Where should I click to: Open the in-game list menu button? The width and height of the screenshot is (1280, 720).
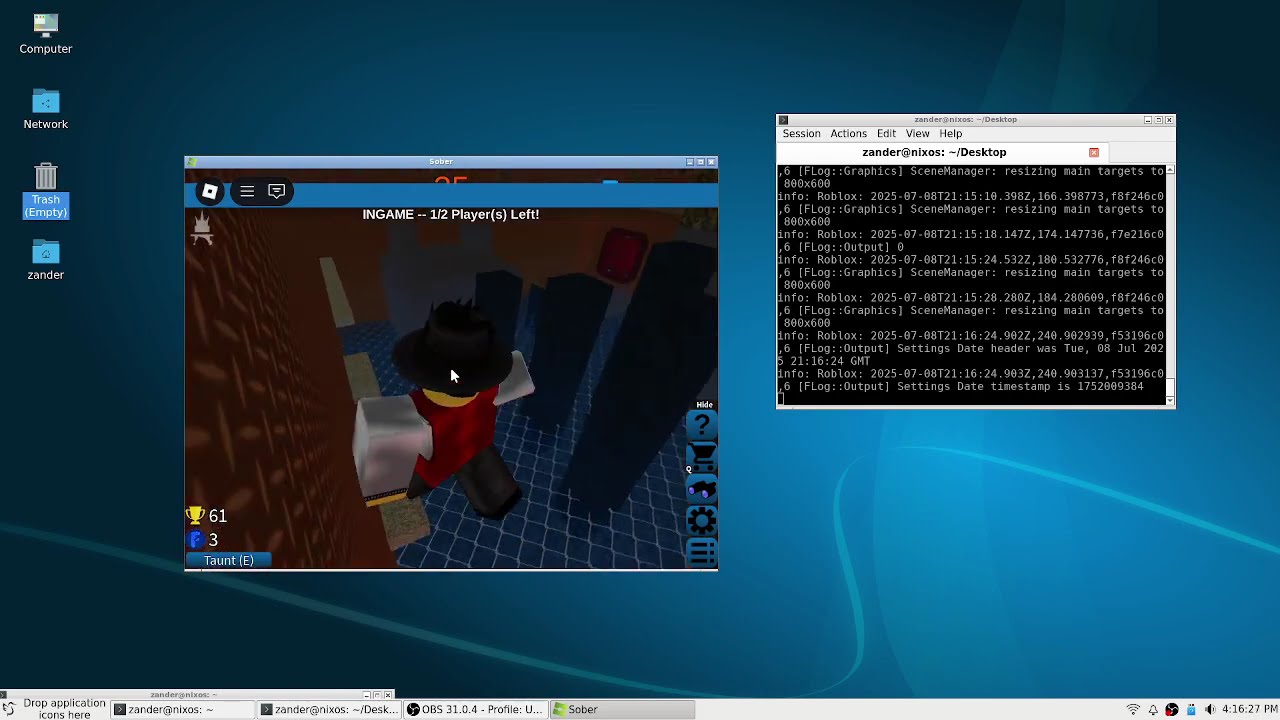(702, 551)
